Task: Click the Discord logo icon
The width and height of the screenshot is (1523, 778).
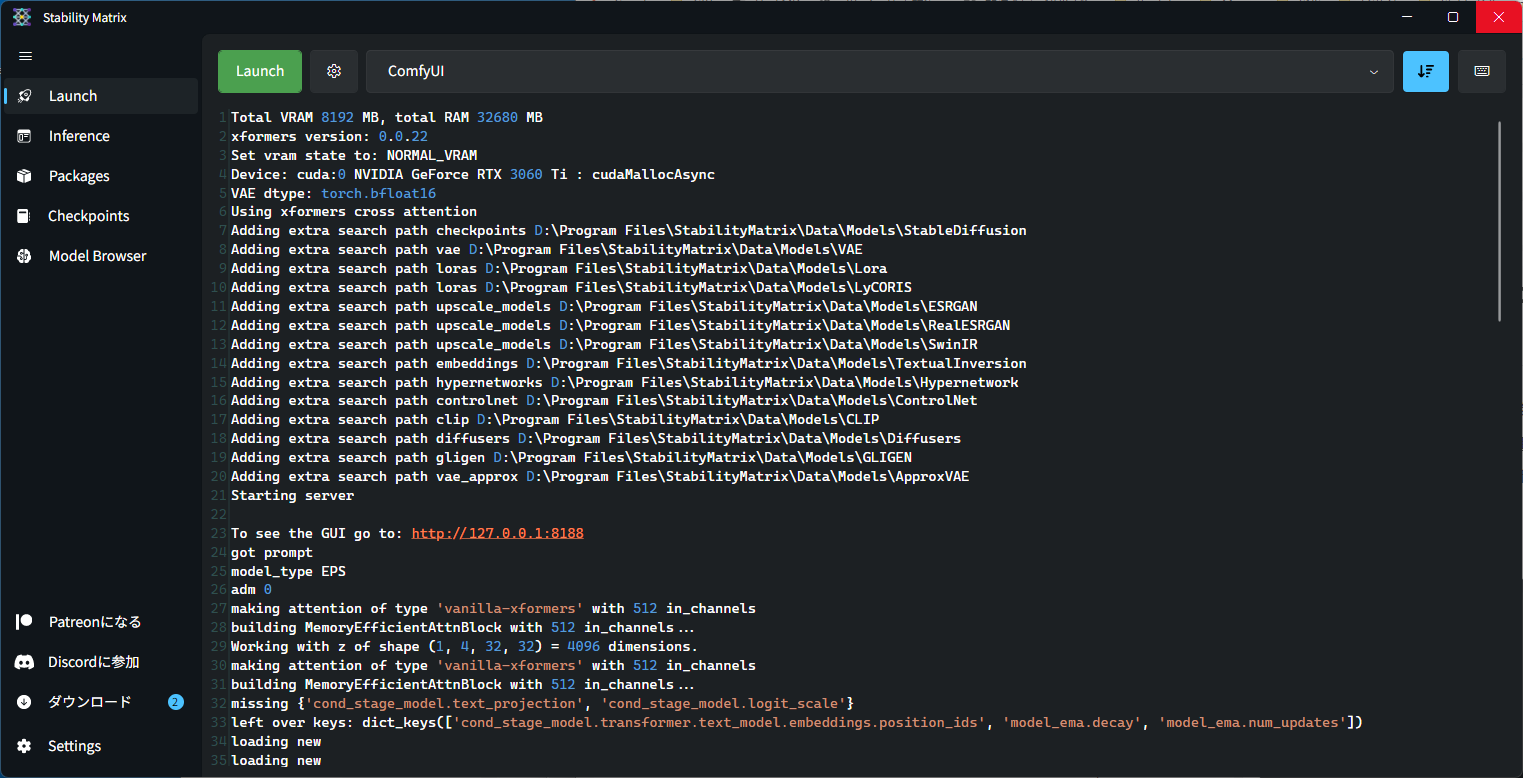Action: click(24, 662)
